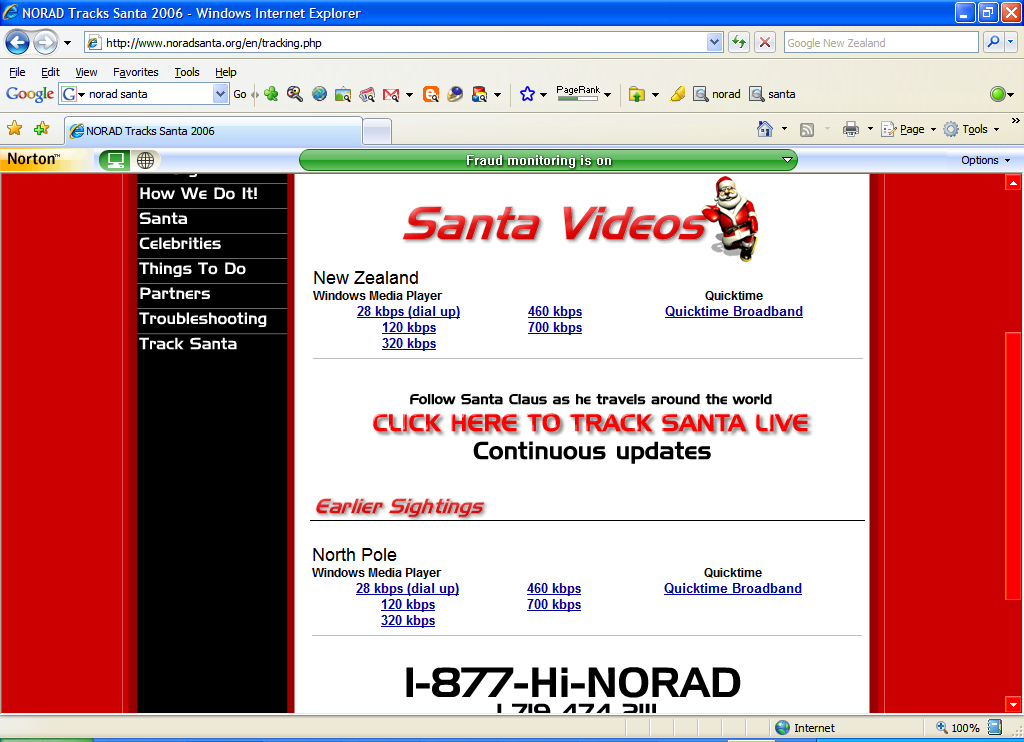1024x742 pixels.
Task: Click North Pole Quicktime Broadband link
Action: pyautogui.click(x=733, y=589)
